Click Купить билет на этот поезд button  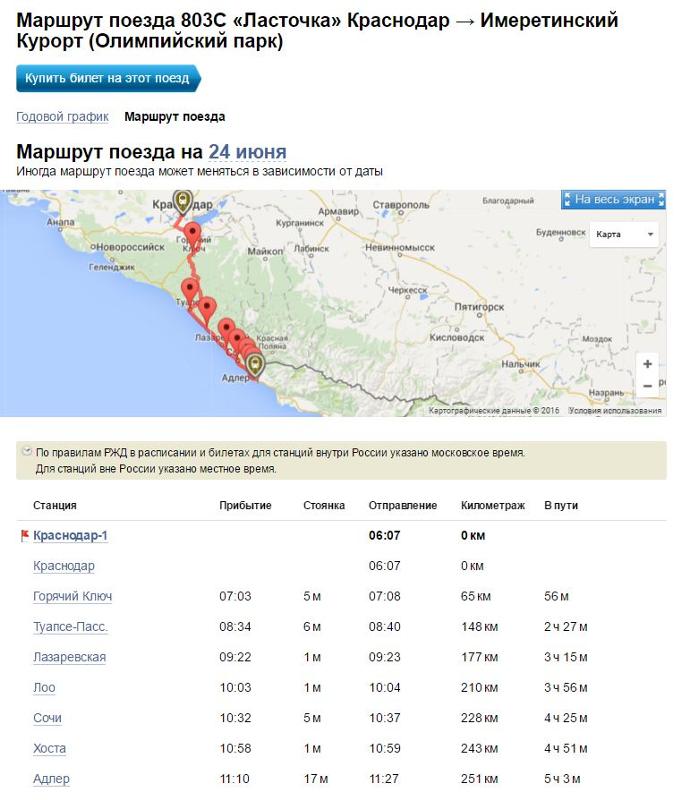108,78
